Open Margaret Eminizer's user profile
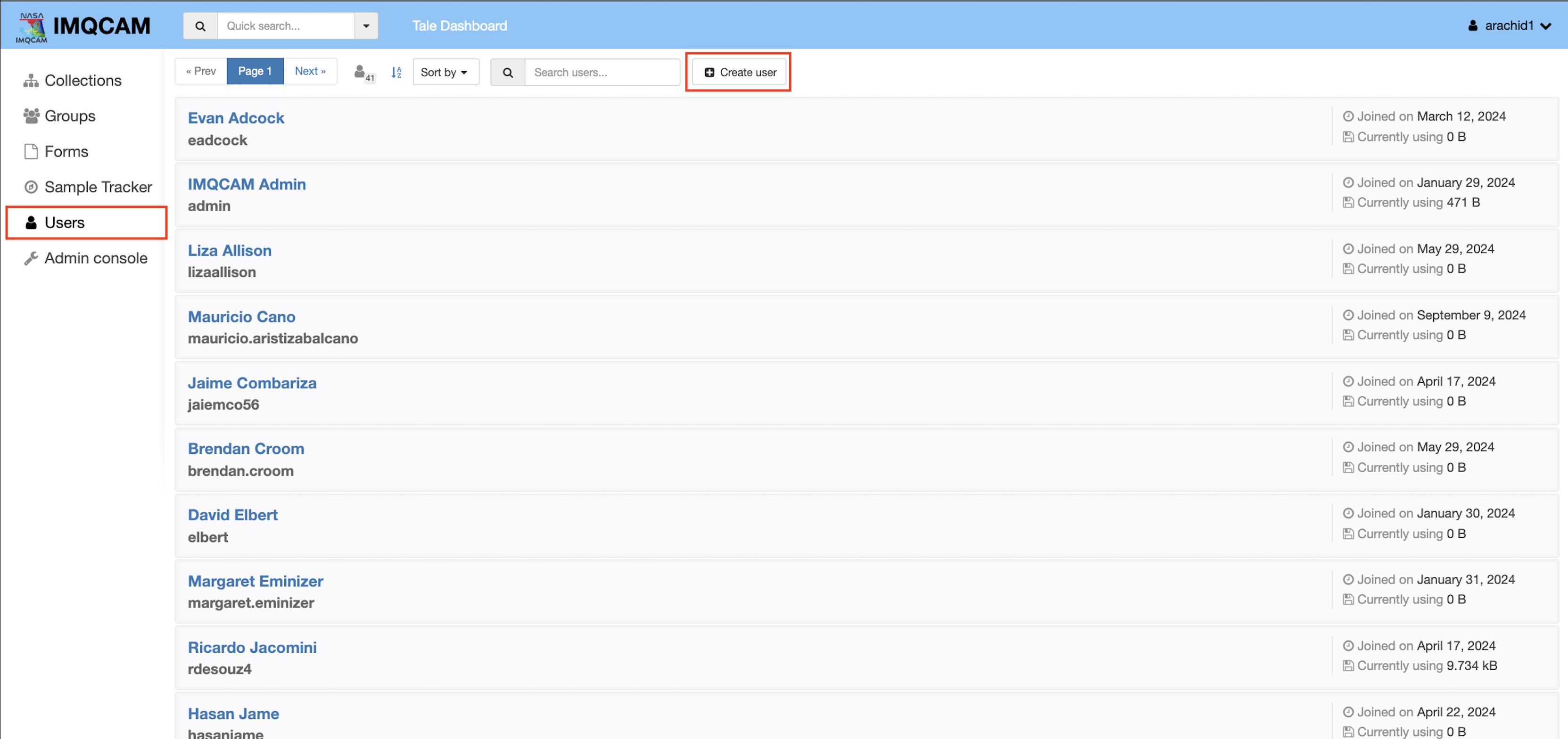Screen dimensions: 1568x739 point(255,581)
